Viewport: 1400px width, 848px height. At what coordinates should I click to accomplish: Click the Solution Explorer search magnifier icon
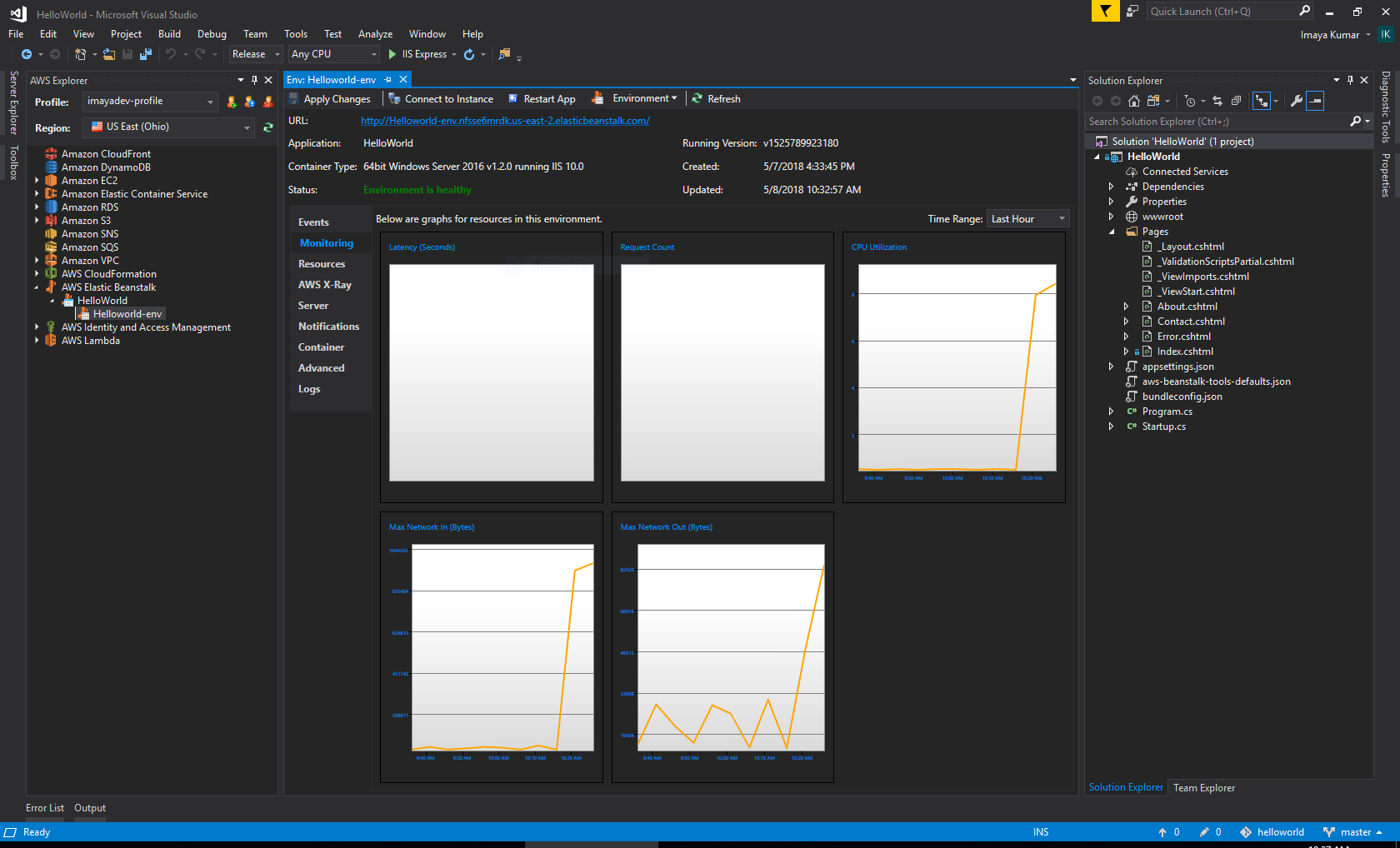pyautogui.click(x=1356, y=122)
